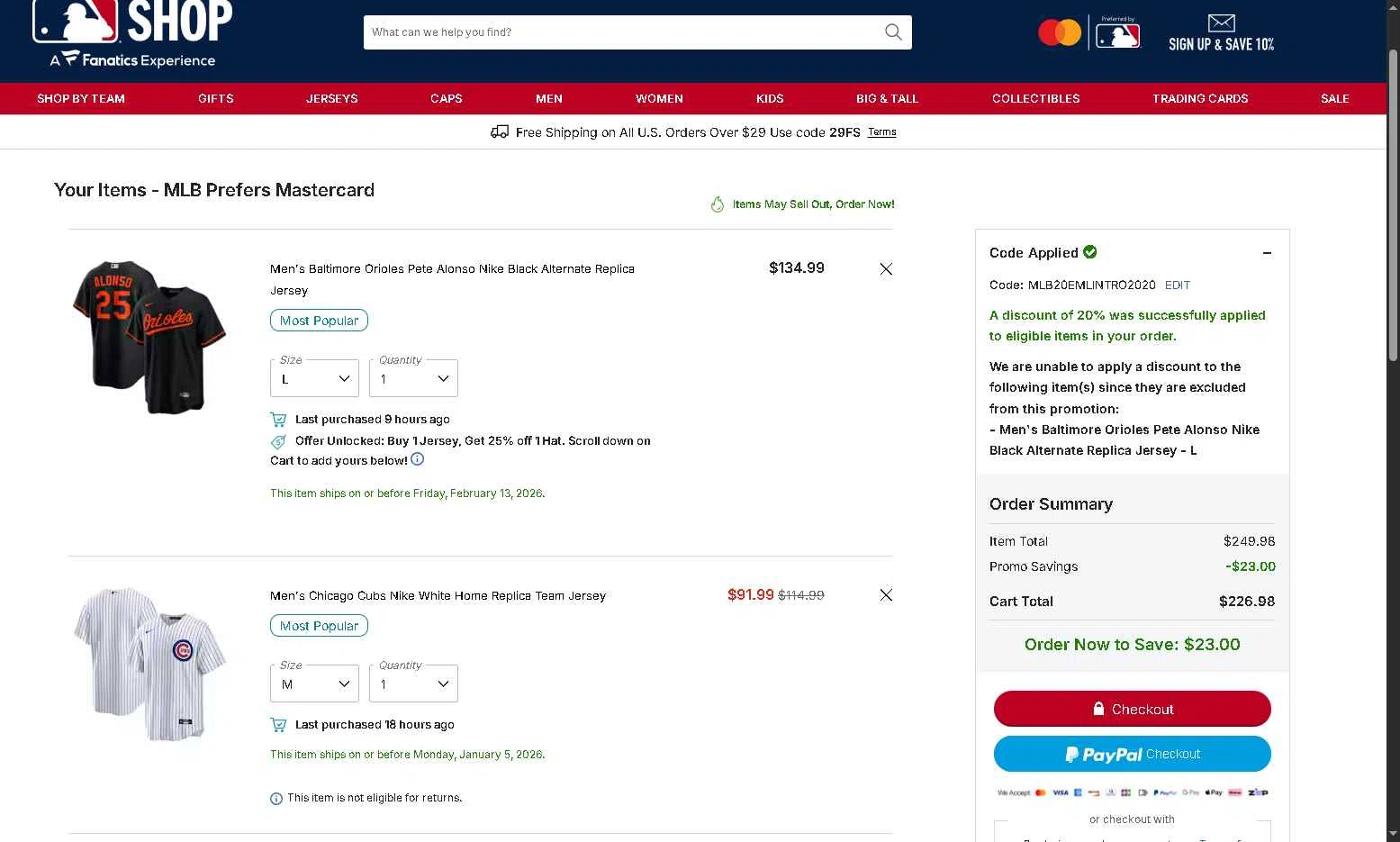Click the Promo Savings -$23.00 amount

coord(1251,566)
